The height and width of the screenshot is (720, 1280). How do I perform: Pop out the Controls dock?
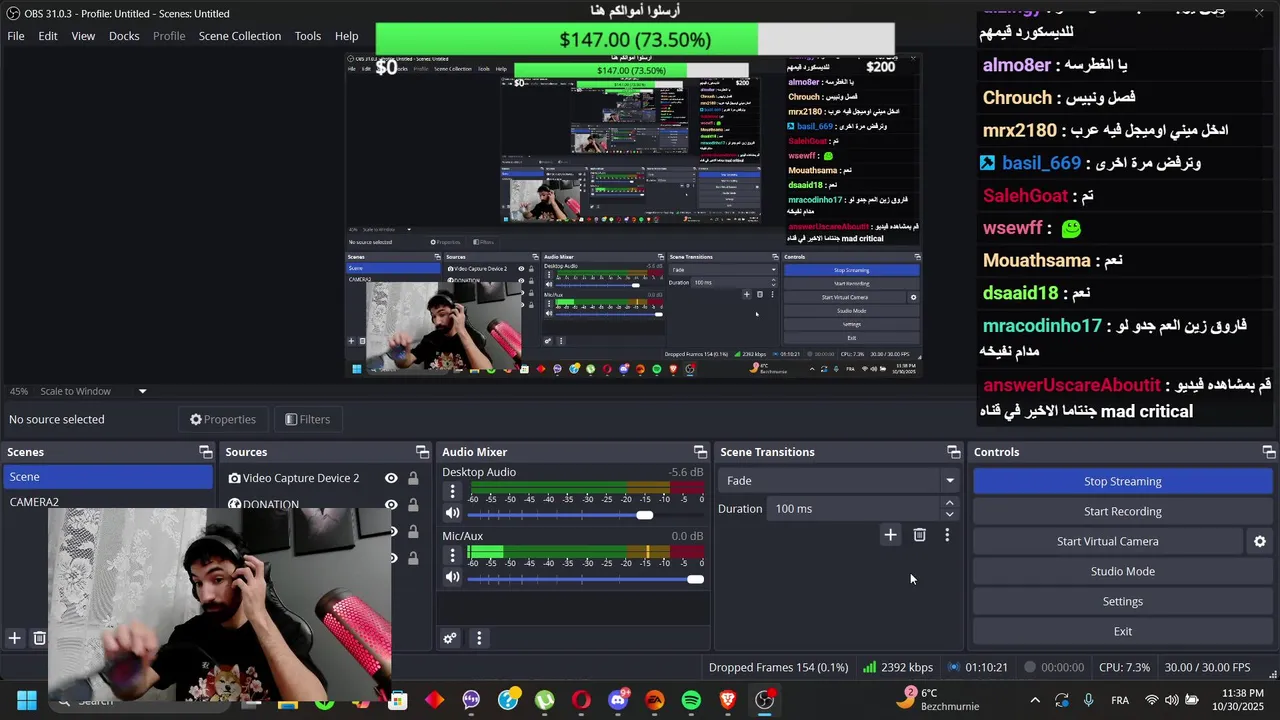pyautogui.click(x=1268, y=452)
